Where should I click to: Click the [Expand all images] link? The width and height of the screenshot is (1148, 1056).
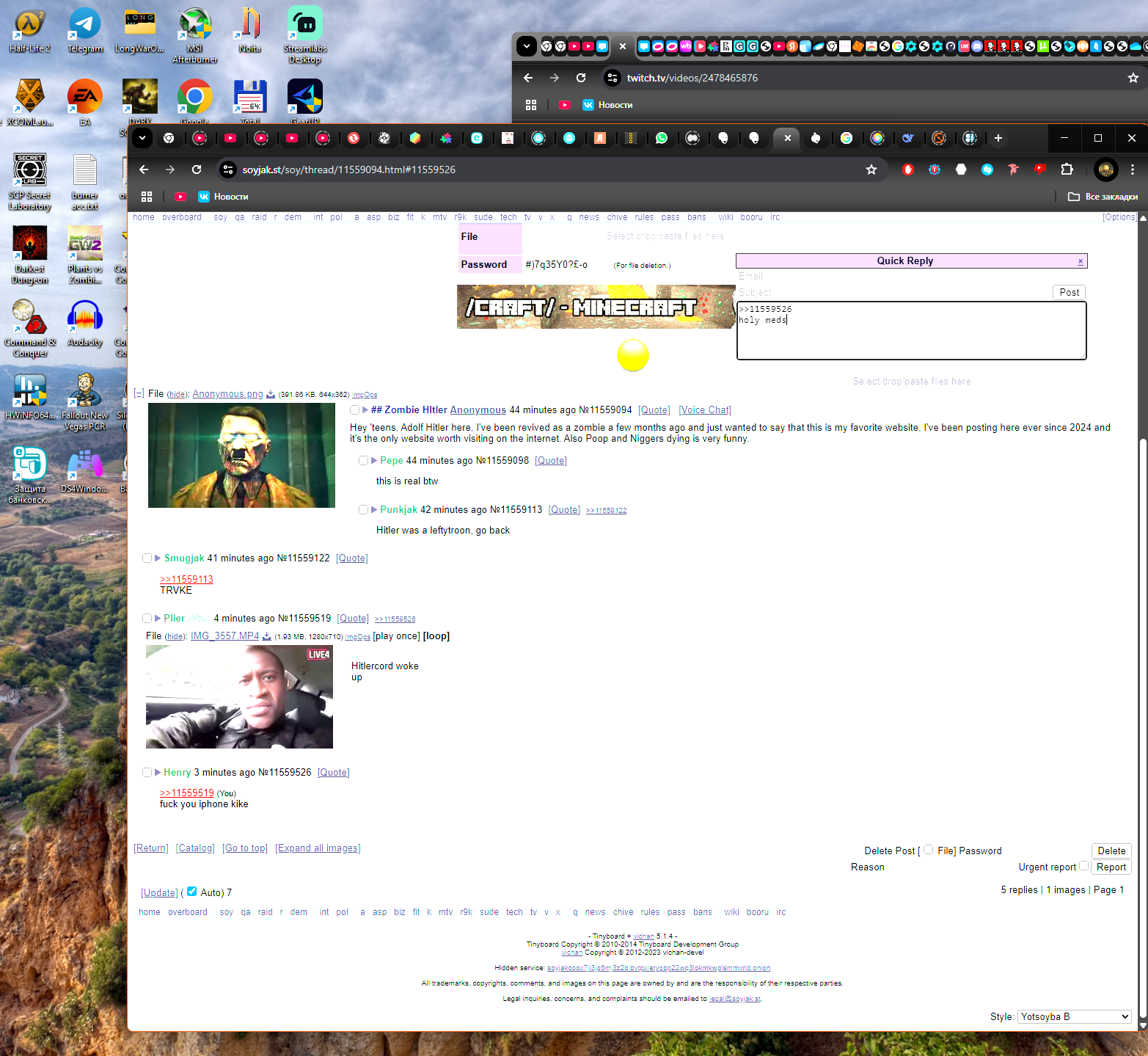(x=318, y=848)
